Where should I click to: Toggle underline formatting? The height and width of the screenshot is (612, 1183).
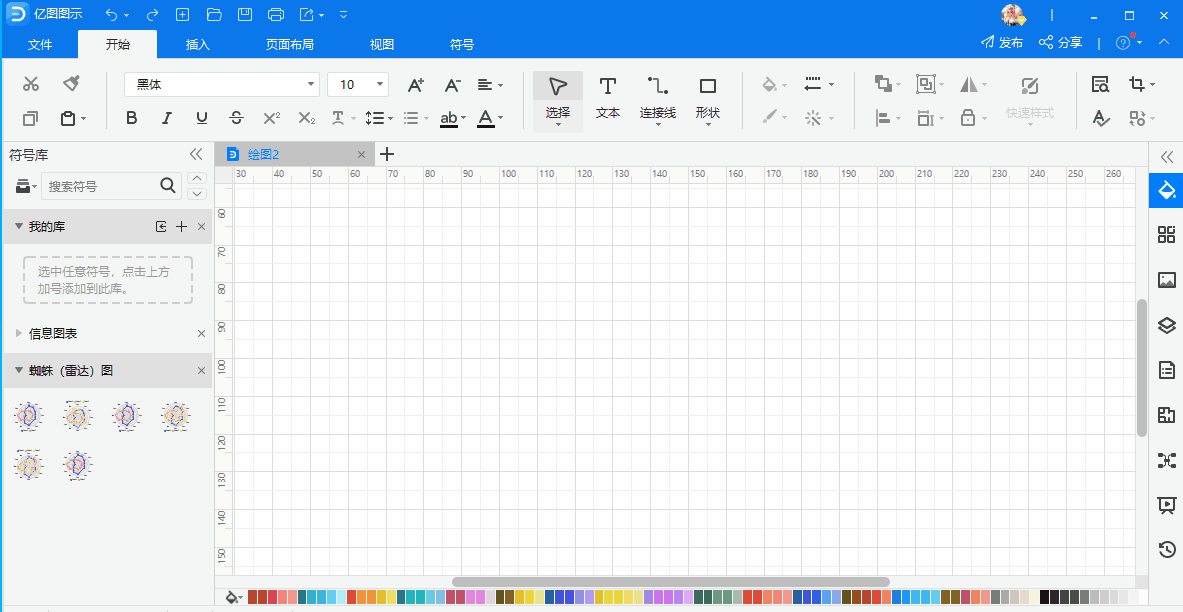coord(201,118)
